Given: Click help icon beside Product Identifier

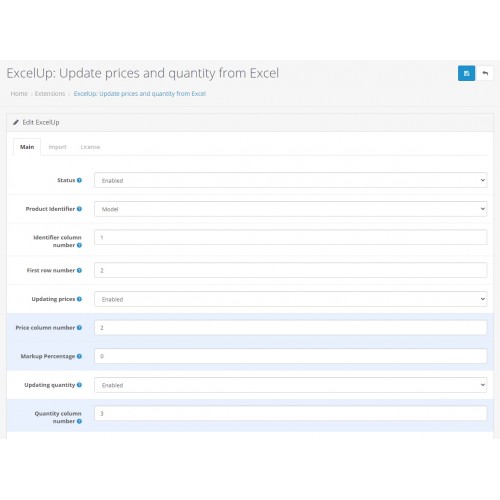Looking at the screenshot, I should 79,209.
